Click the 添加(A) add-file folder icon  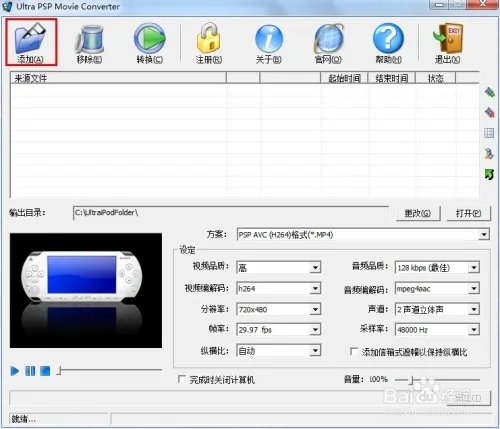pyautogui.click(x=31, y=38)
